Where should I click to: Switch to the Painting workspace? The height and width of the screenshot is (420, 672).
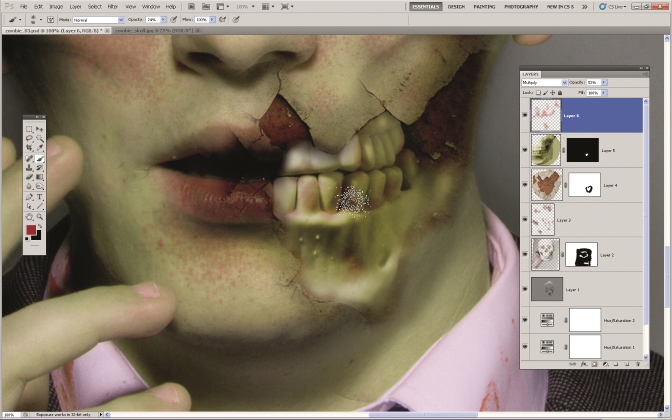pyautogui.click(x=484, y=6)
